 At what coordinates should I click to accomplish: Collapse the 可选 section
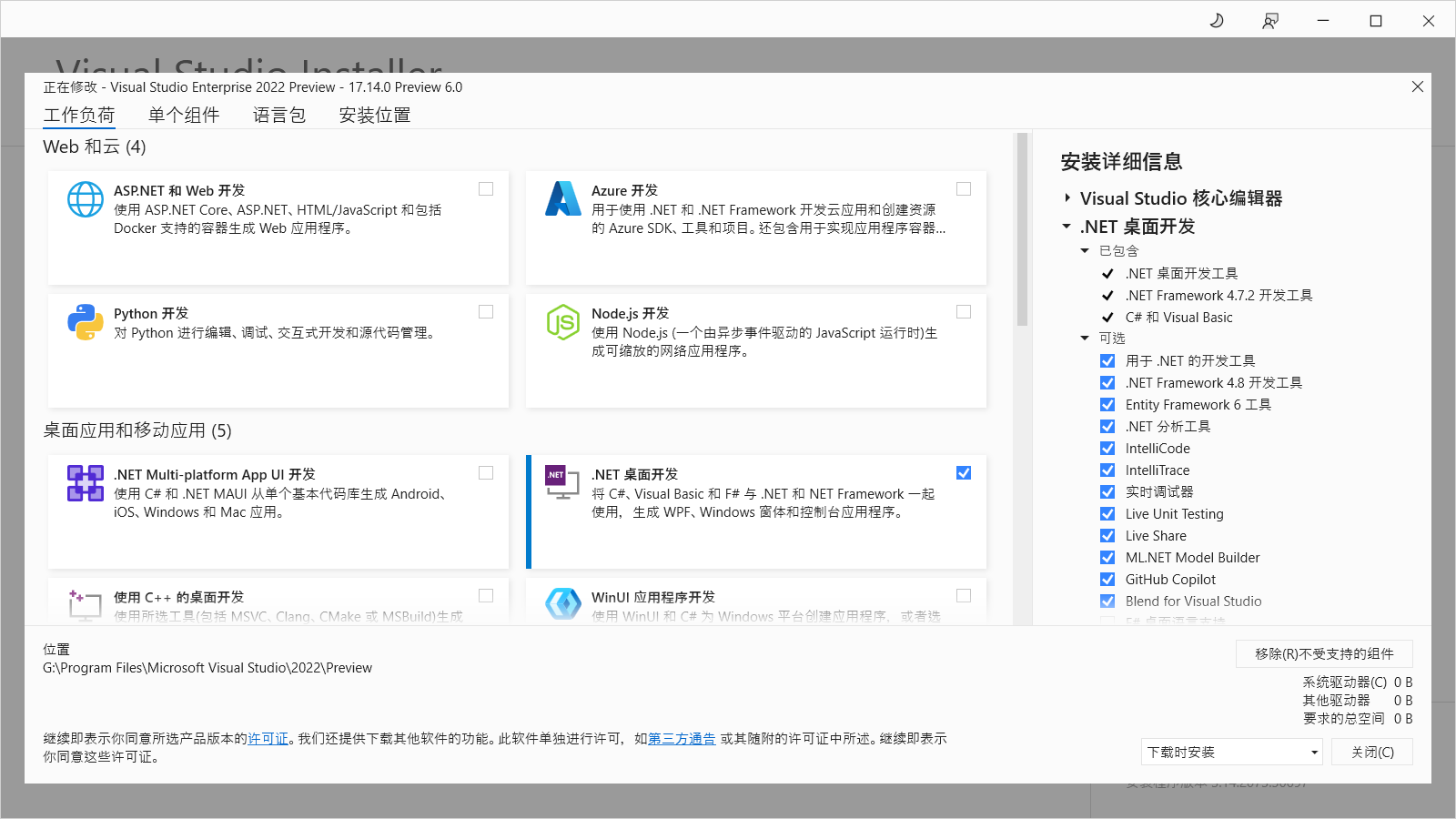[1085, 339]
